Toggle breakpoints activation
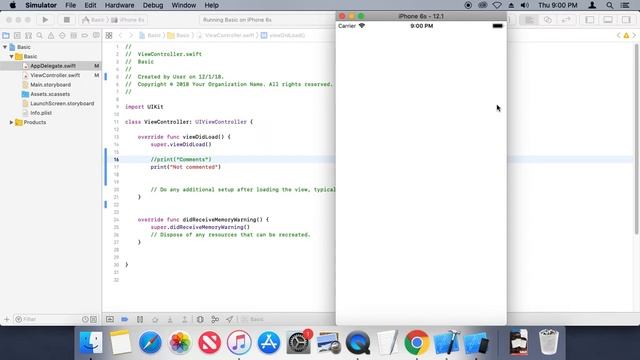640x360 pixels. tap(124, 319)
